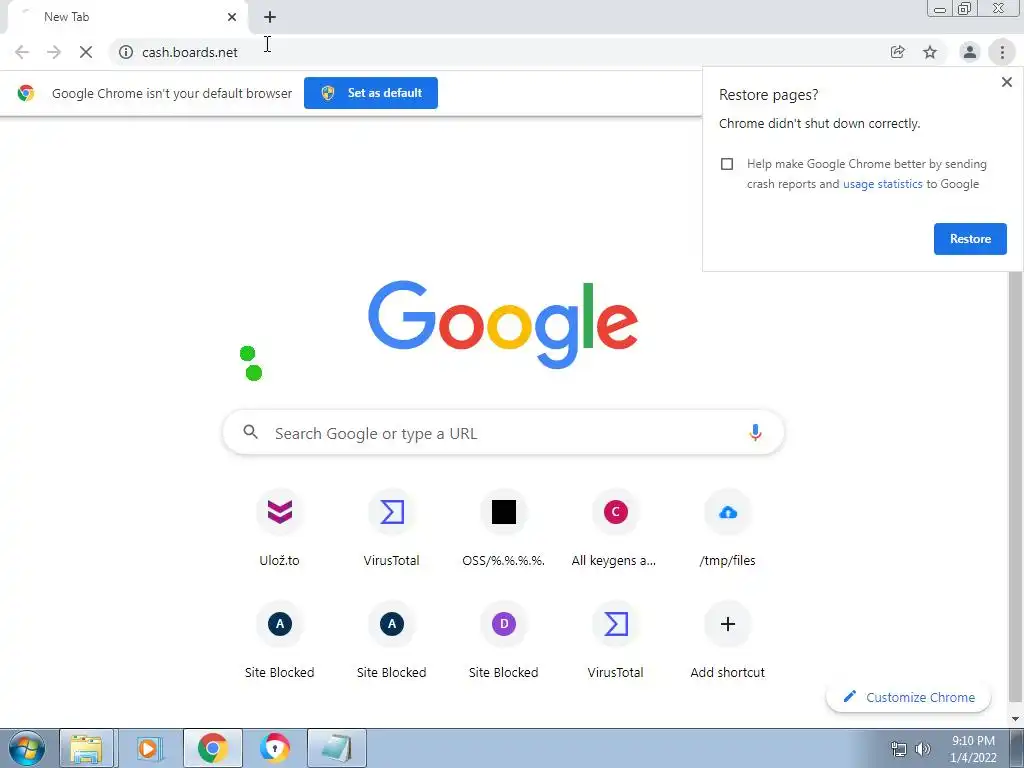This screenshot has width=1024, height=768.
Task: Click the search magnifier icon
Action: pyautogui.click(x=251, y=432)
